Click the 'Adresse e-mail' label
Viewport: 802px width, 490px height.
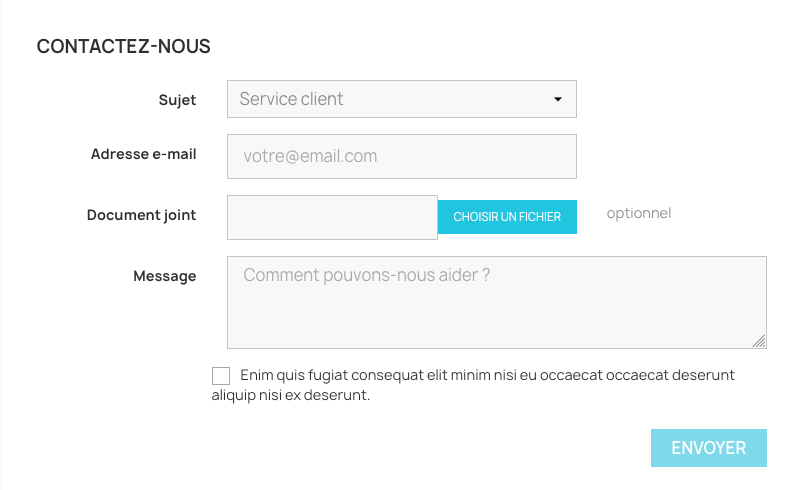pyautogui.click(x=143, y=154)
